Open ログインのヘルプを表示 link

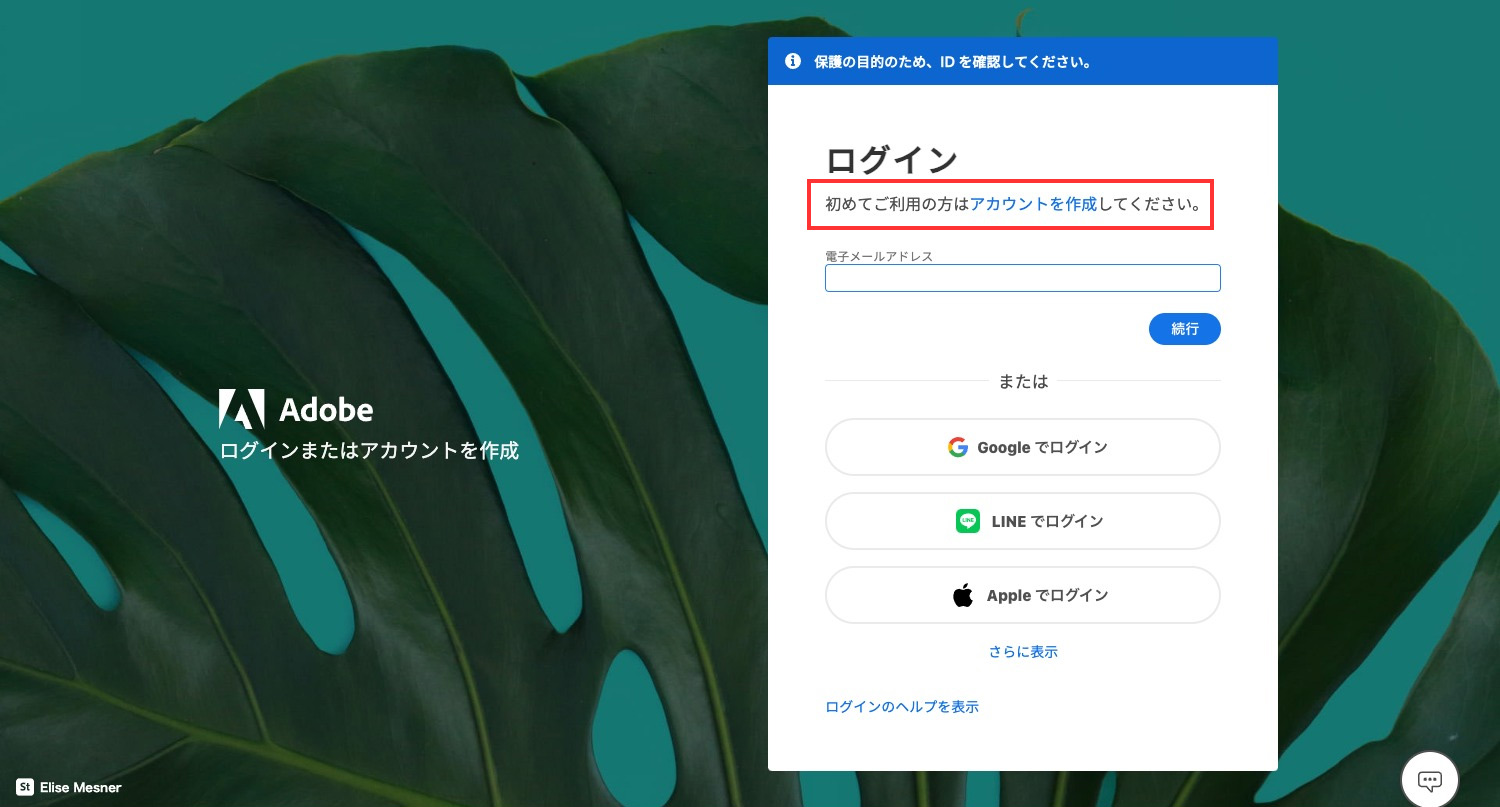click(902, 707)
